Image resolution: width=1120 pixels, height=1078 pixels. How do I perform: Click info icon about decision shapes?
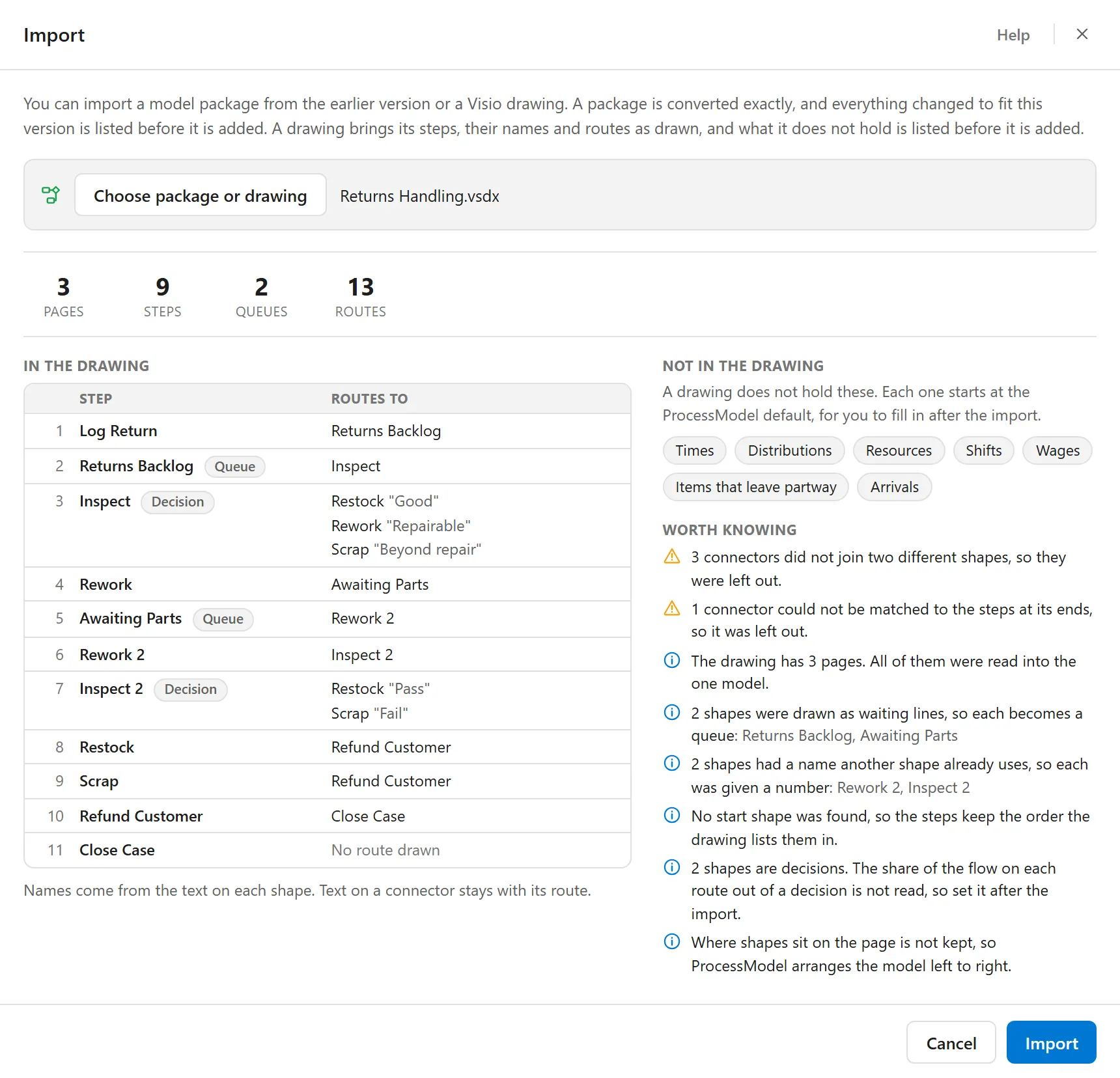pyautogui.click(x=671, y=867)
